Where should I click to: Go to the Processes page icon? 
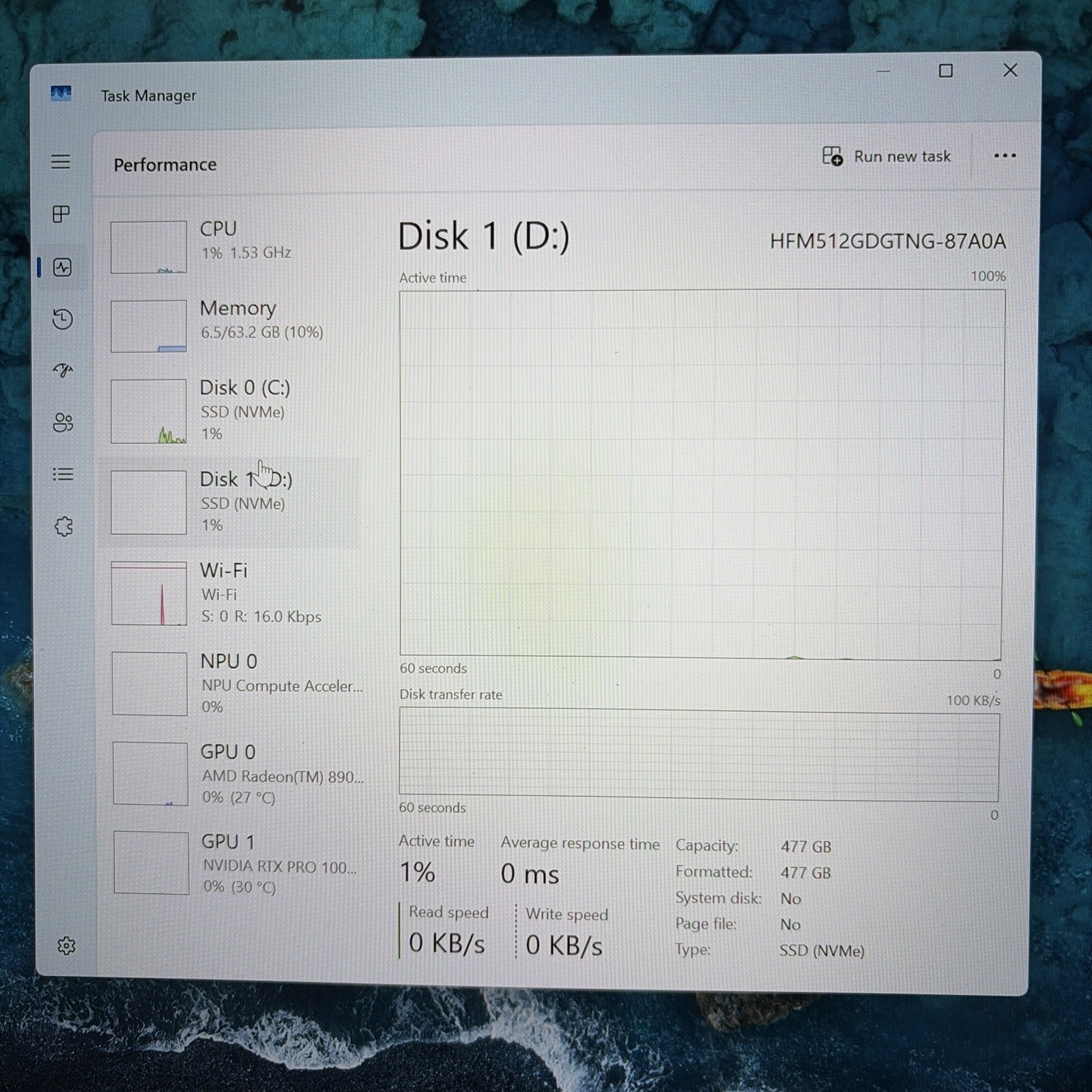pos(61,214)
